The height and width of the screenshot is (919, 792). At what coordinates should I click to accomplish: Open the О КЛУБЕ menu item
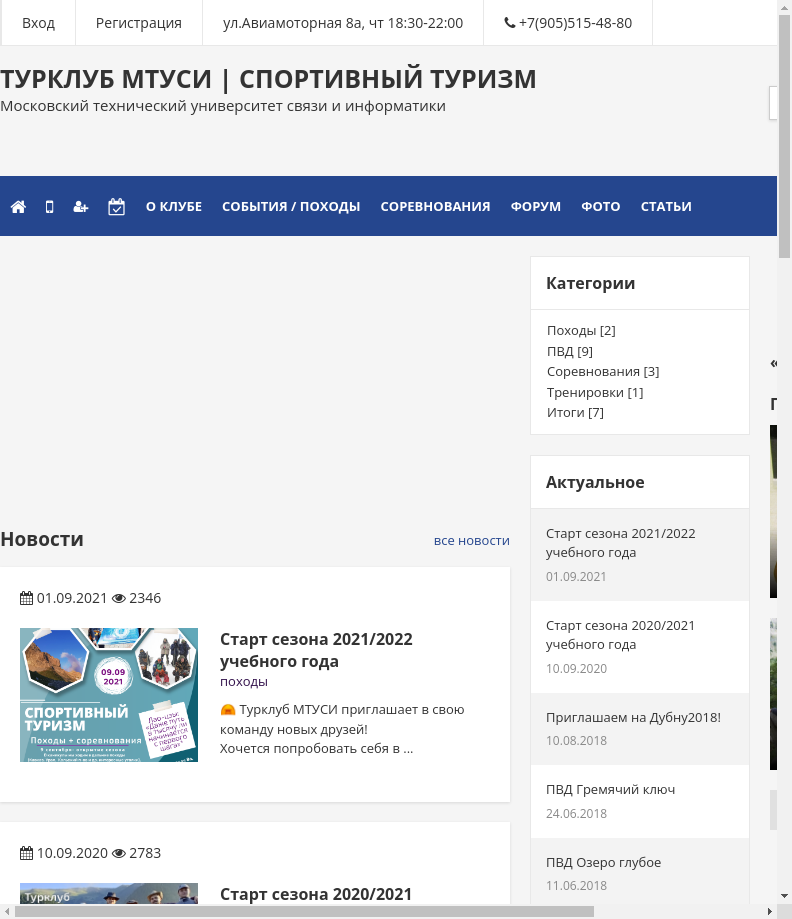pos(174,207)
